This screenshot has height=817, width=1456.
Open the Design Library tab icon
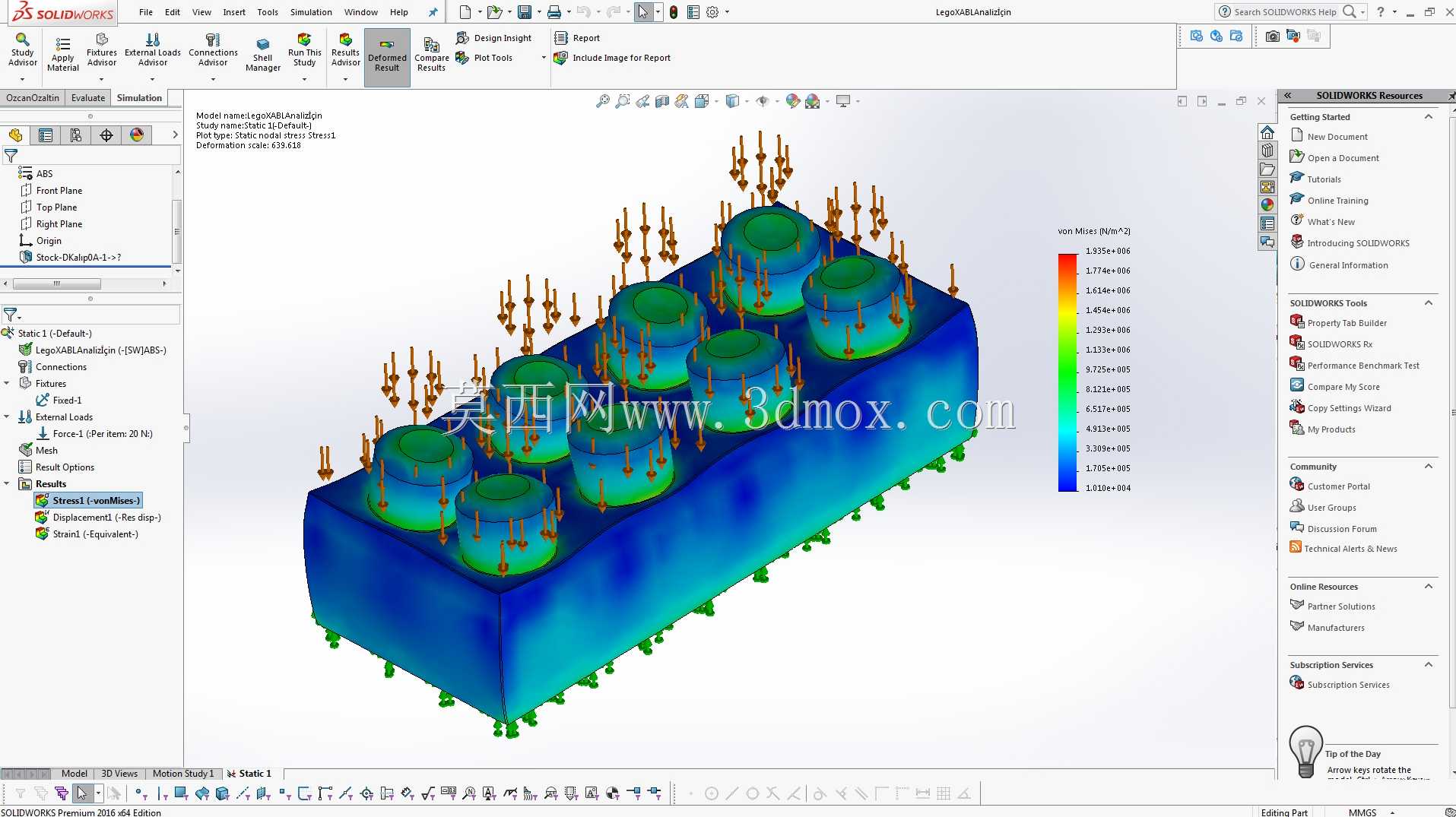[1267, 150]
